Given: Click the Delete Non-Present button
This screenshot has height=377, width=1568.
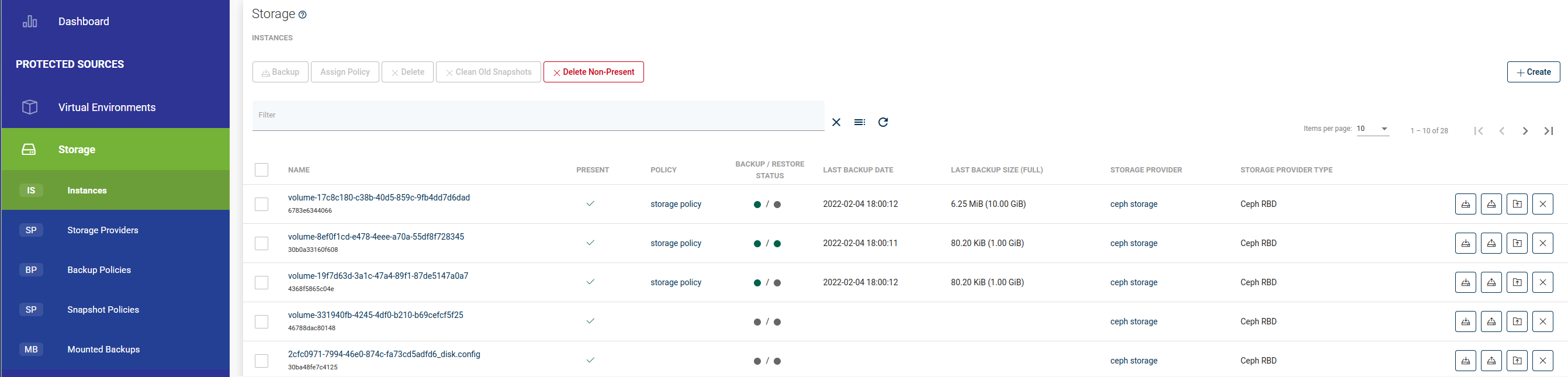Looking at the screenshot, I should 593,72.
